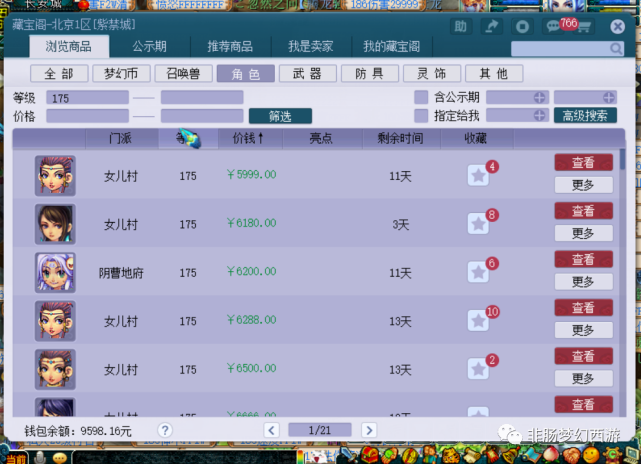Click the 筛选 filter button

[280, 116]
